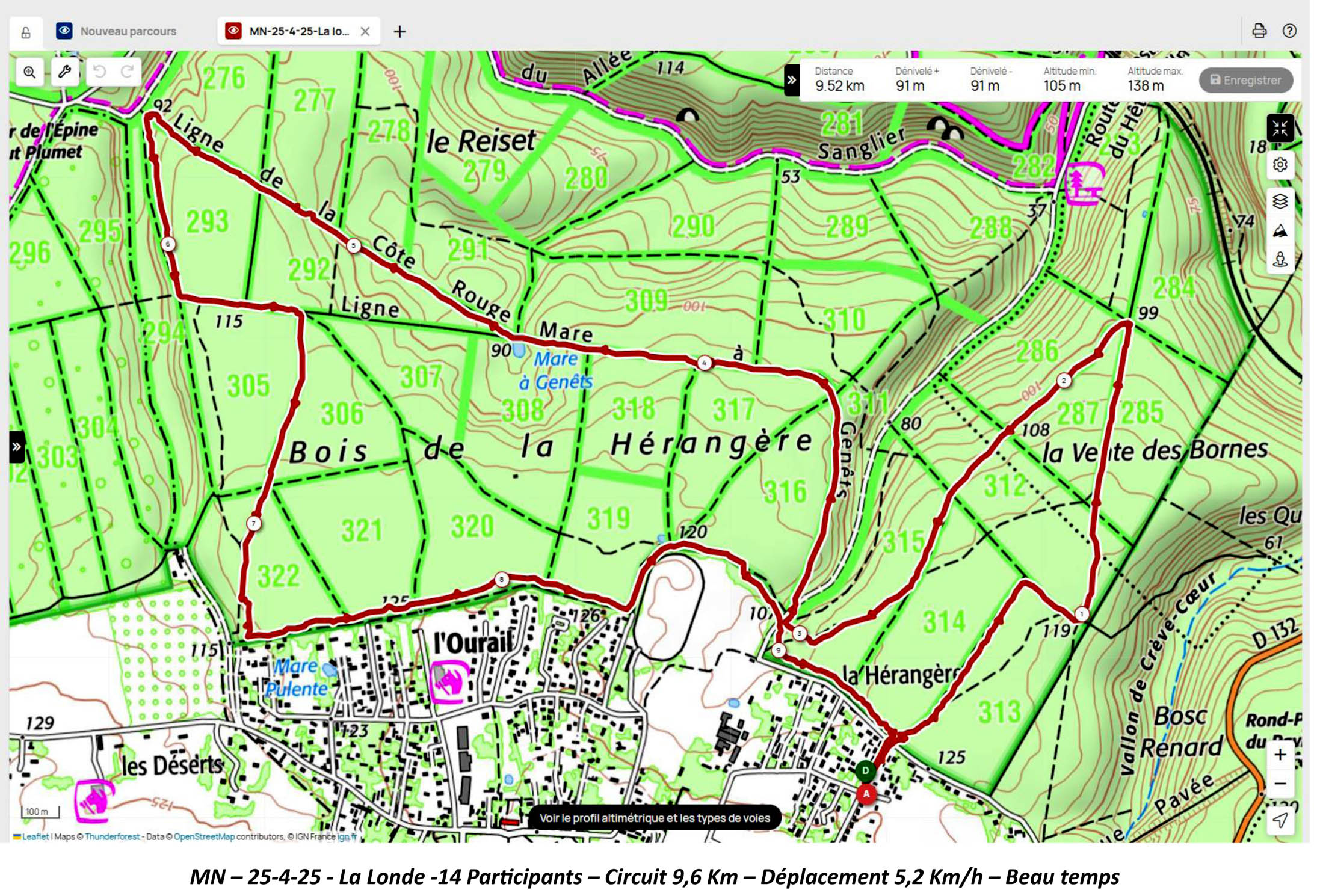Open the map layers stack icon
1317x896 pixels.
pos(1280,201)
